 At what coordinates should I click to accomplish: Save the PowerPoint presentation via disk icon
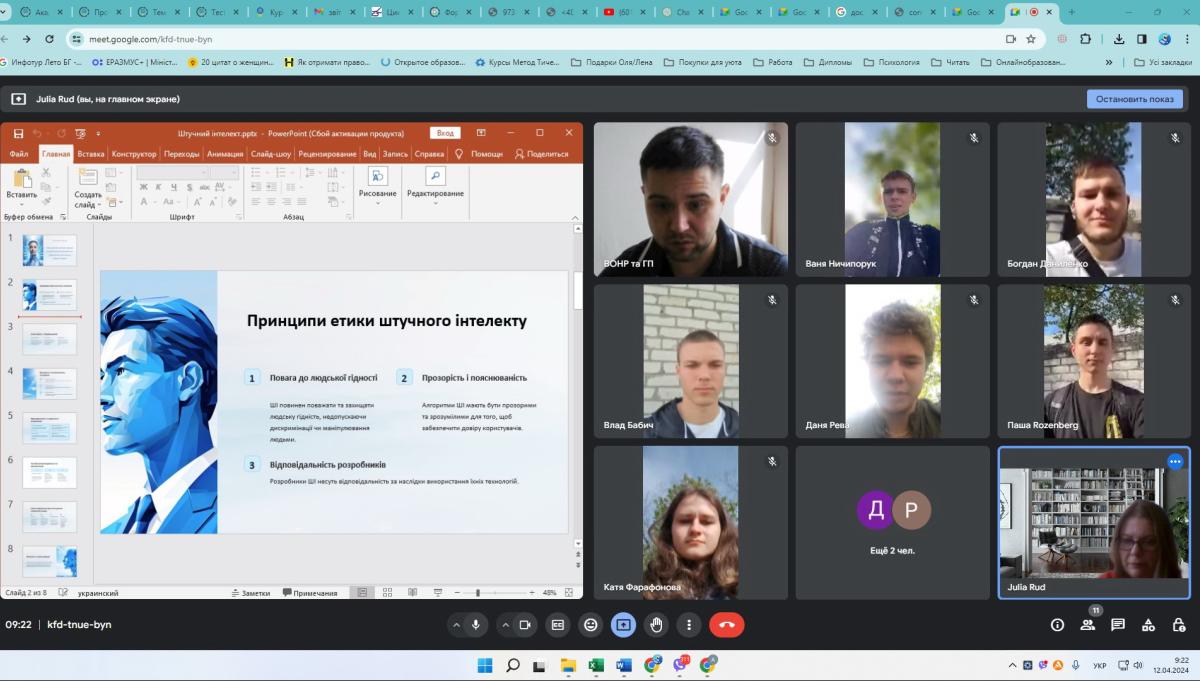18,133
